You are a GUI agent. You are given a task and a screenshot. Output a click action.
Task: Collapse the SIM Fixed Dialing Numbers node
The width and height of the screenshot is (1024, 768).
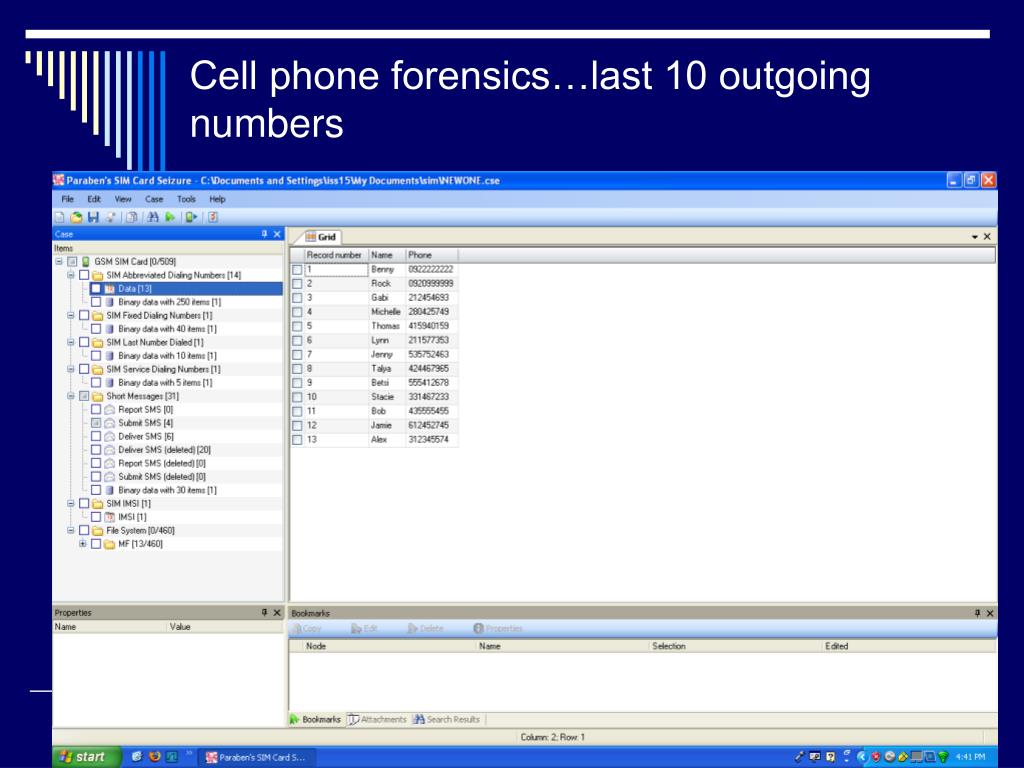[71, 315]
